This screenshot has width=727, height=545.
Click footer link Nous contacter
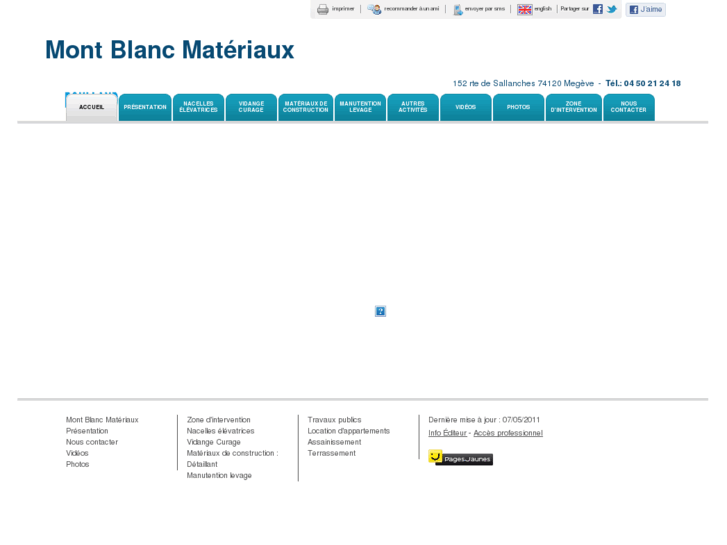coord(92,442)
